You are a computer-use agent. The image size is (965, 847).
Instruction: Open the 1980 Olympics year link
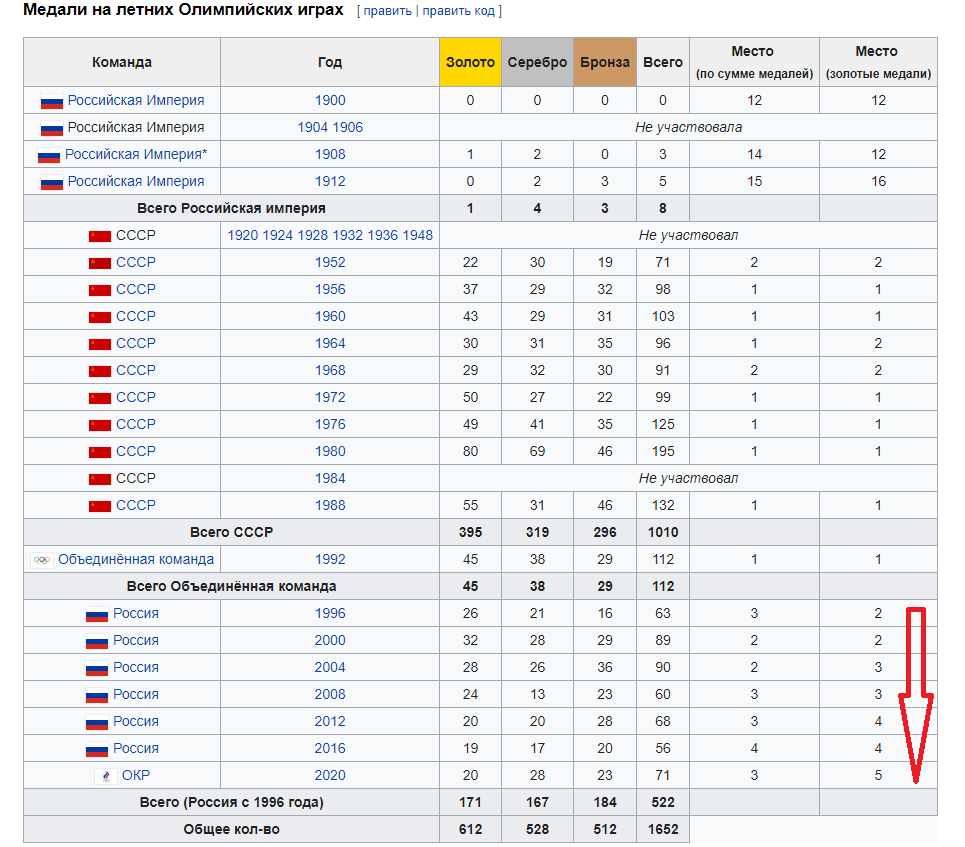[x=330, y=451]
